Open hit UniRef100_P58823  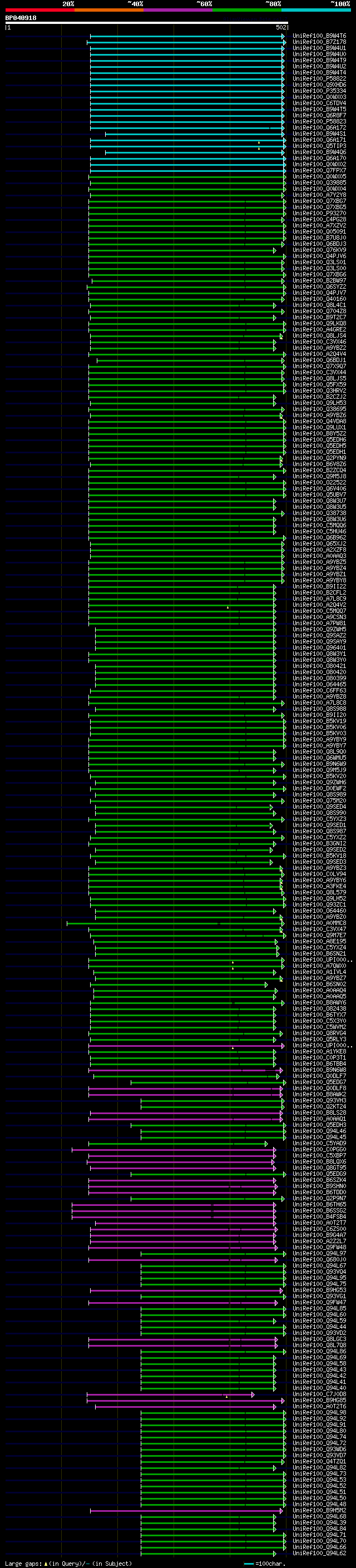pos(319,122)
